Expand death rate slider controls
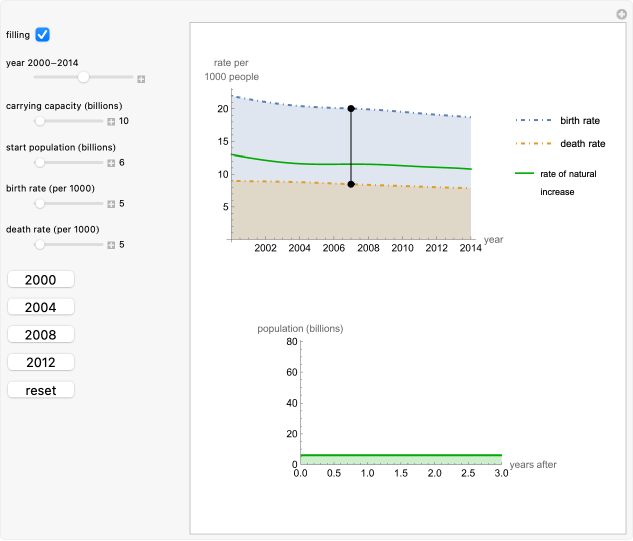633x541 pixels. coord(112,244)
